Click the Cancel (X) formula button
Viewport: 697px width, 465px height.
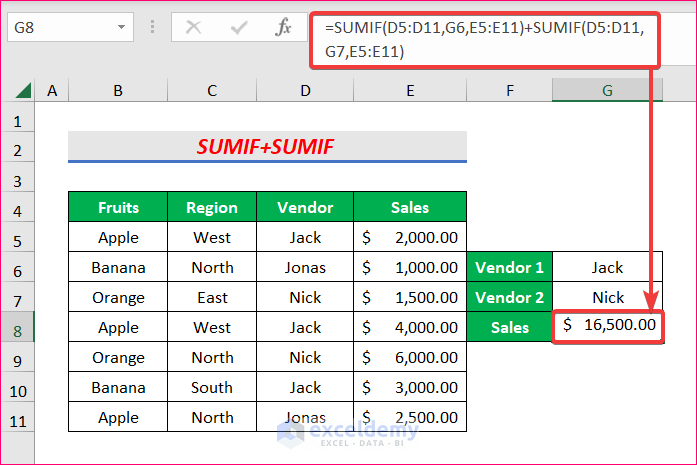[193, 28]
